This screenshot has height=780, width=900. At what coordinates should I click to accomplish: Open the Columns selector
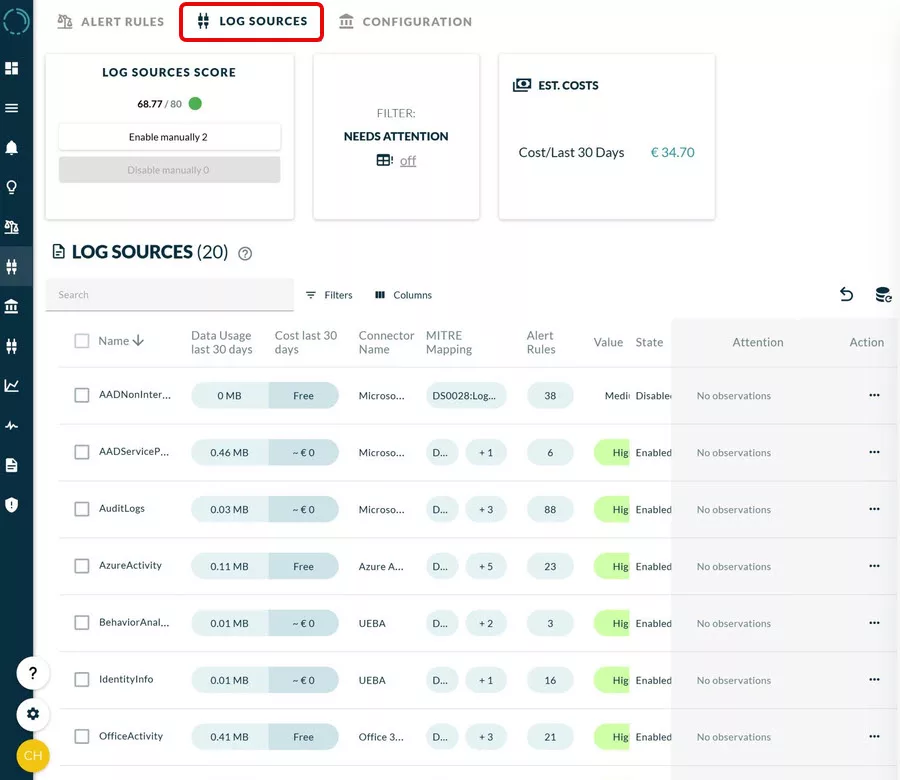click(404, 295)
